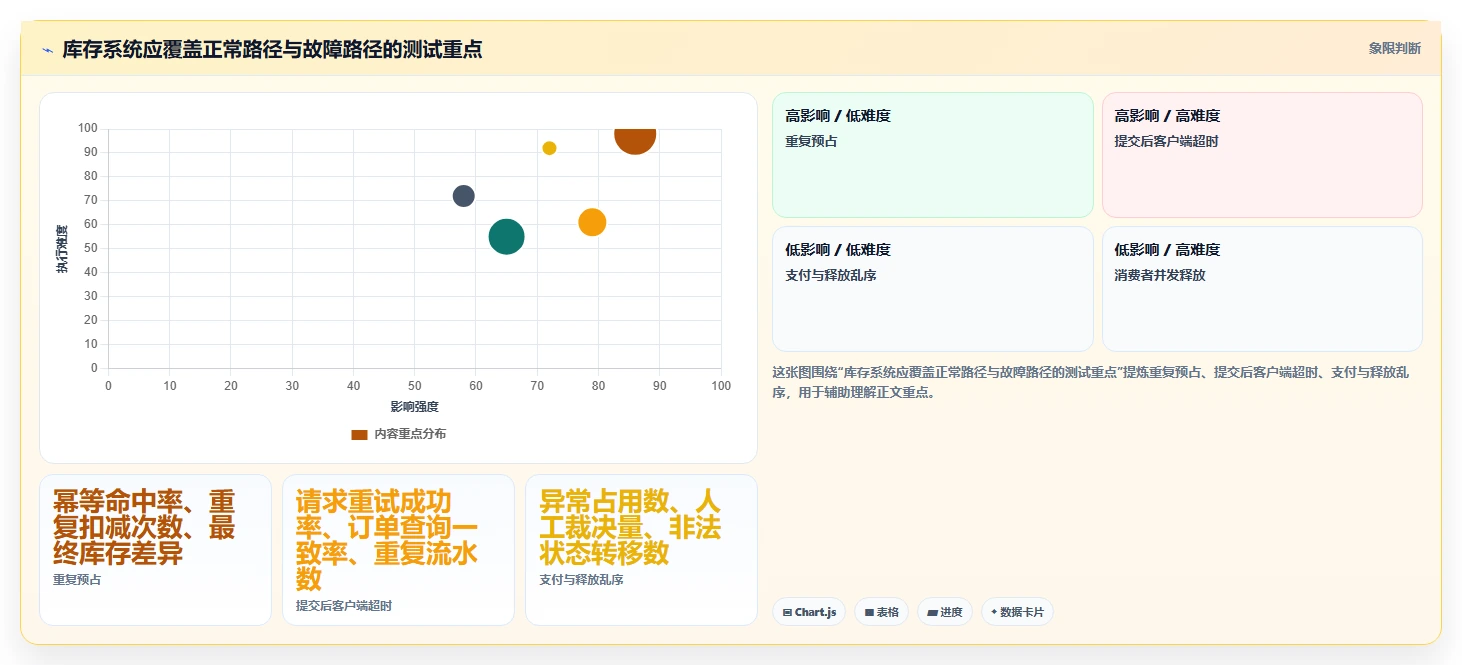Click the summary paragraph starting 这张图围绕

click(1092, 382)
